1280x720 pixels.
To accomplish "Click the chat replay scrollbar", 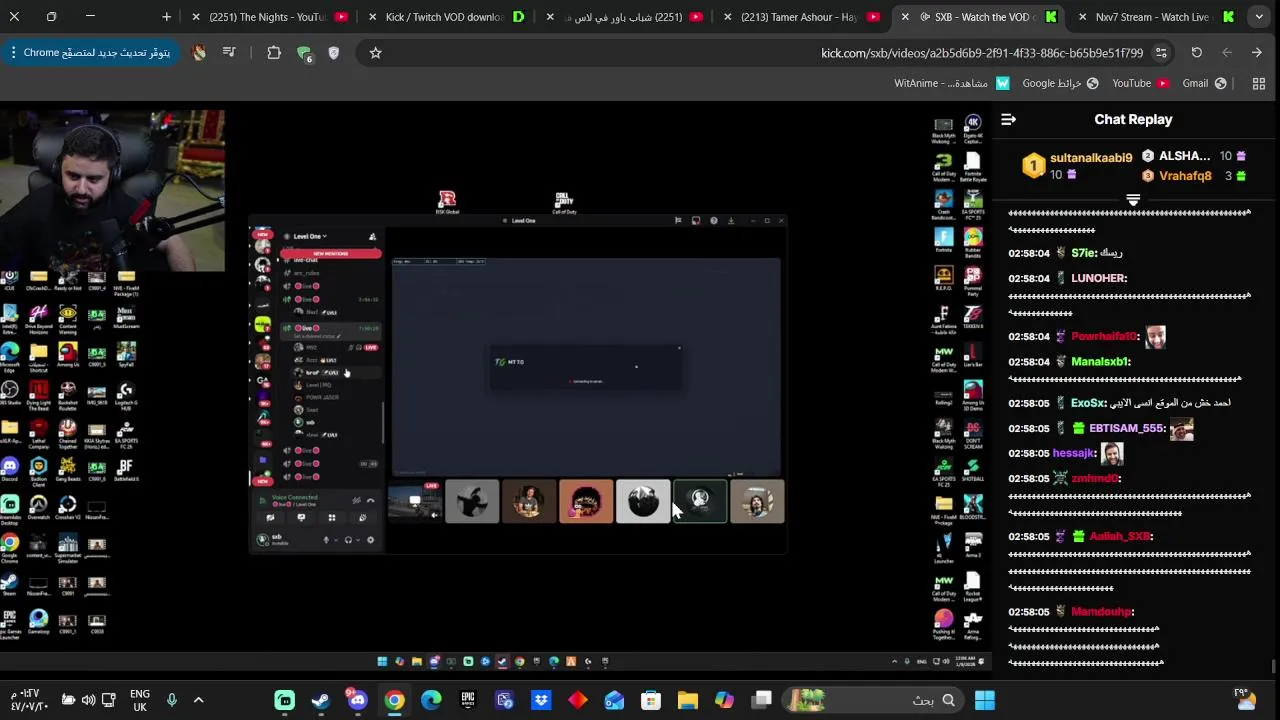I will 1273,666.
